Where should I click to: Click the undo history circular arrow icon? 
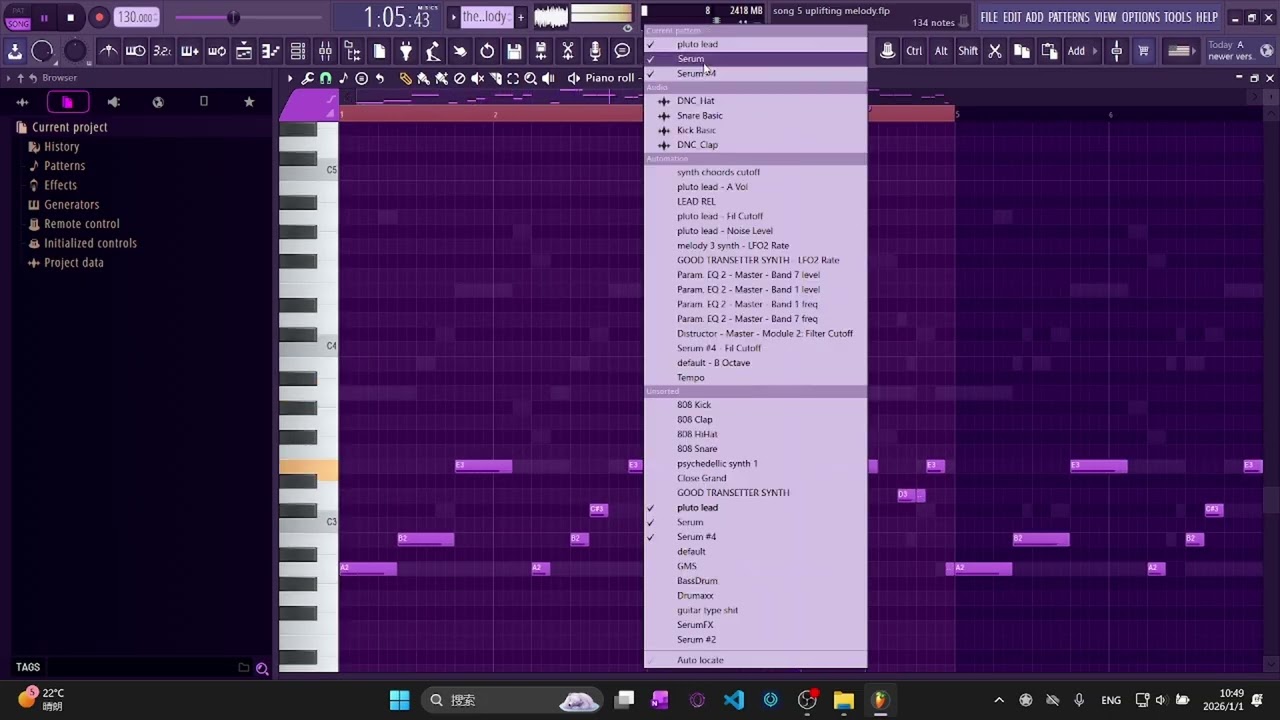click(x=487, y=51)
